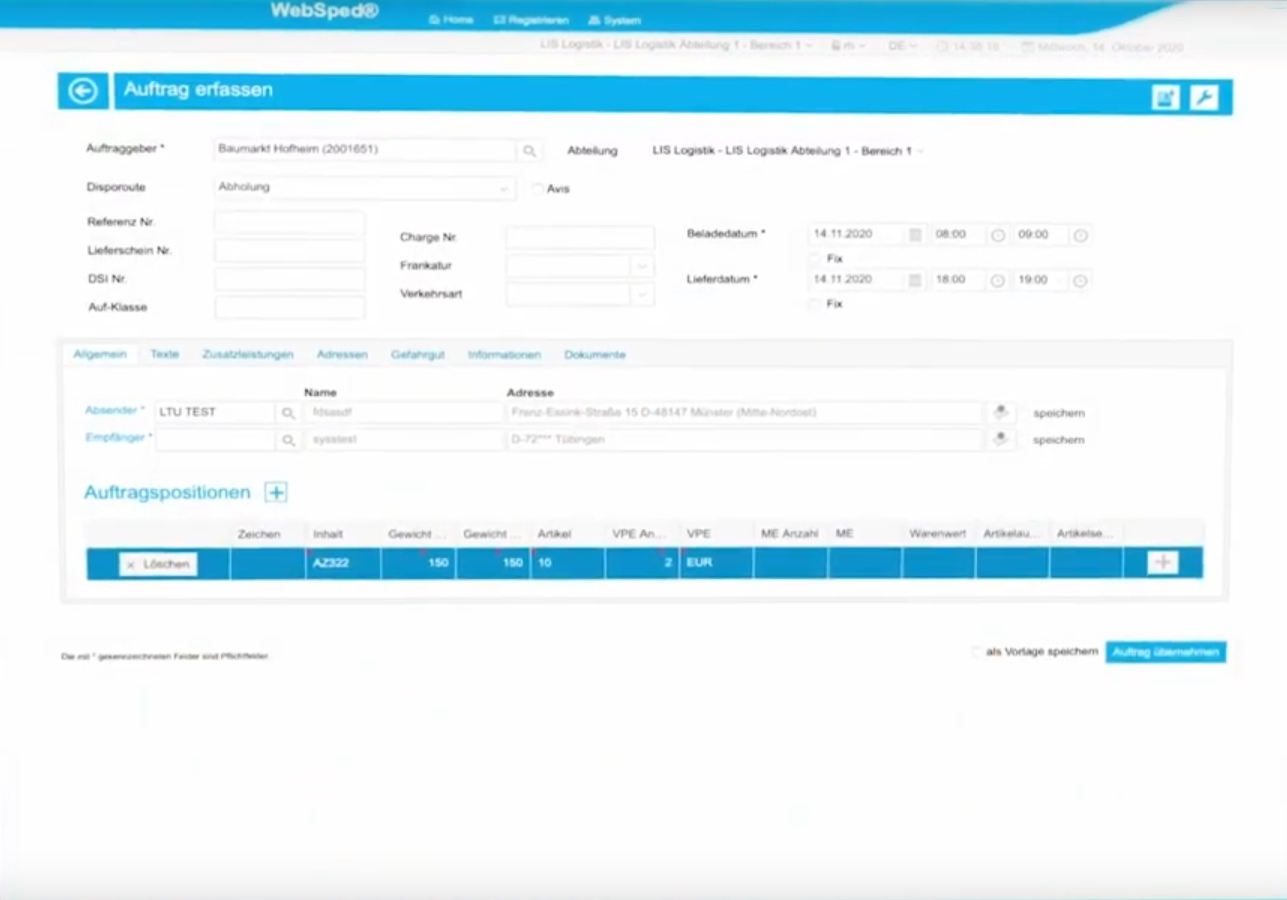Image resolution: width=1287 pixels, height=900 pixels.
Task: Select the VPE Anzahl cell showing 2
Action: (x=642, y=563)
